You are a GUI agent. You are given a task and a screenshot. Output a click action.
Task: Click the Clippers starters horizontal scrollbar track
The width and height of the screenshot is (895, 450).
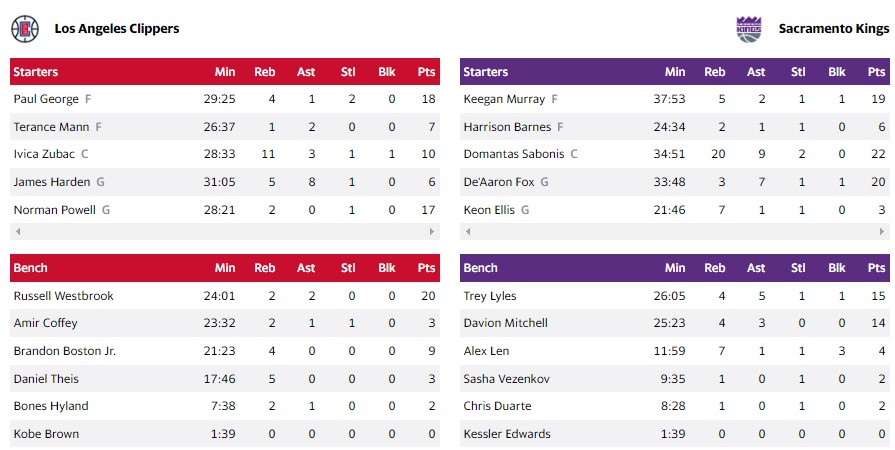point(225,232)
